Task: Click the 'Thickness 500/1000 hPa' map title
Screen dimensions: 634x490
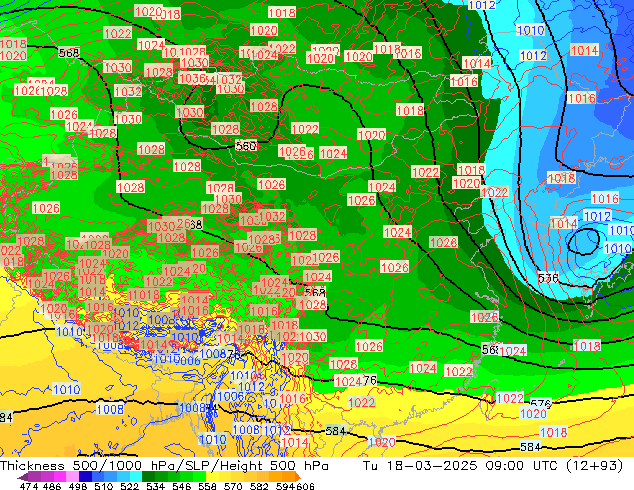Action: [87, 466]
